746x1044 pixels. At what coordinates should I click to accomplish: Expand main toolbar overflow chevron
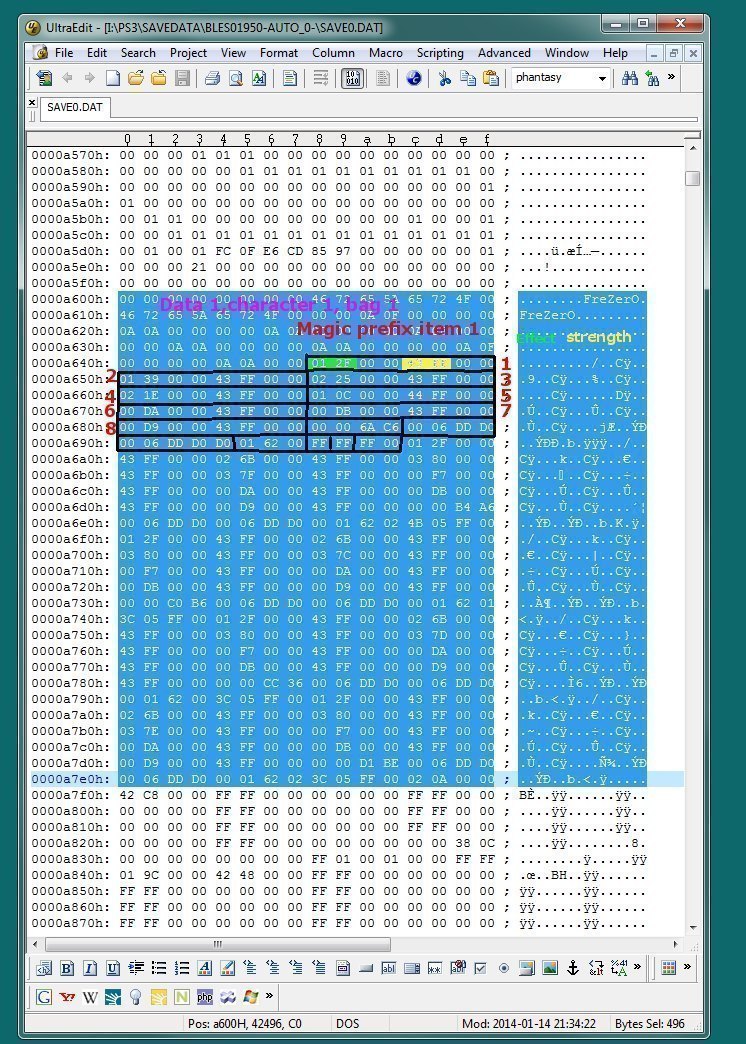pos(671,77)
